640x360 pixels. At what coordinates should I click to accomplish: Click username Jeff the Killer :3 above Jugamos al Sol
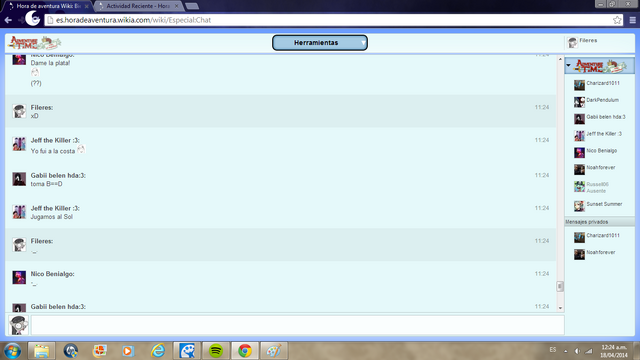point(55,208)
